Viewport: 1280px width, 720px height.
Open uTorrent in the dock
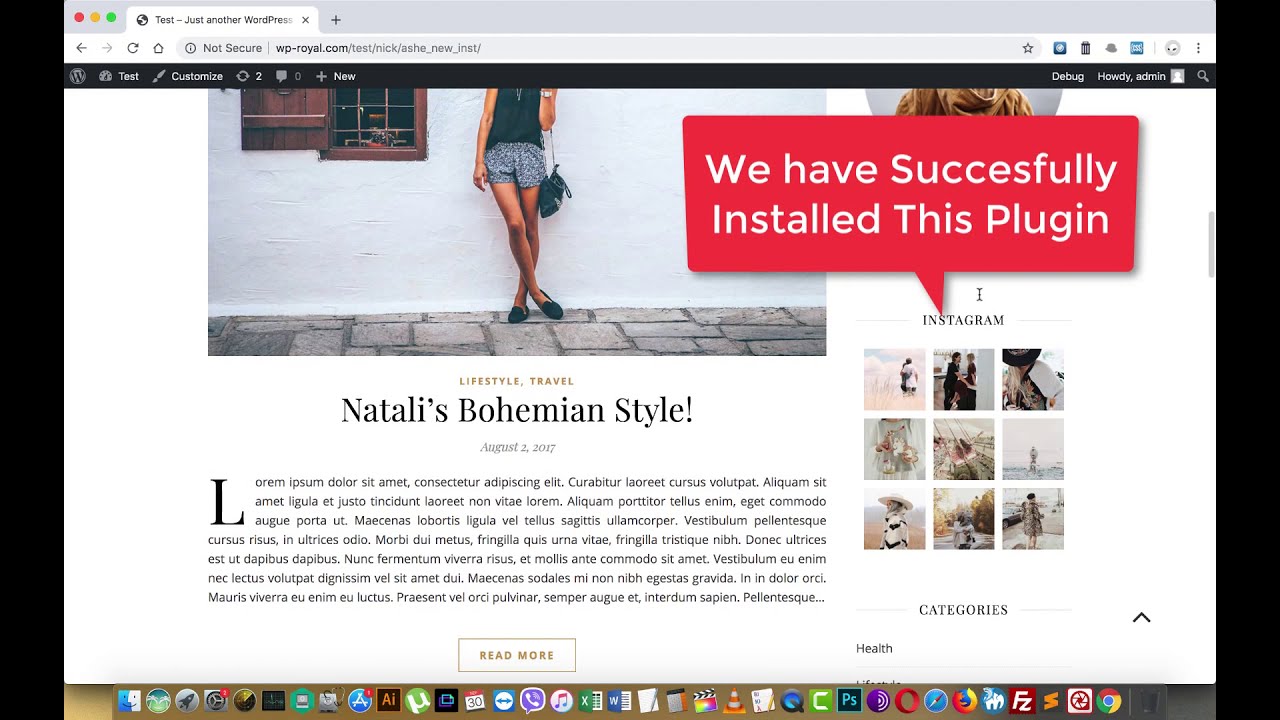tap(418, 701)
